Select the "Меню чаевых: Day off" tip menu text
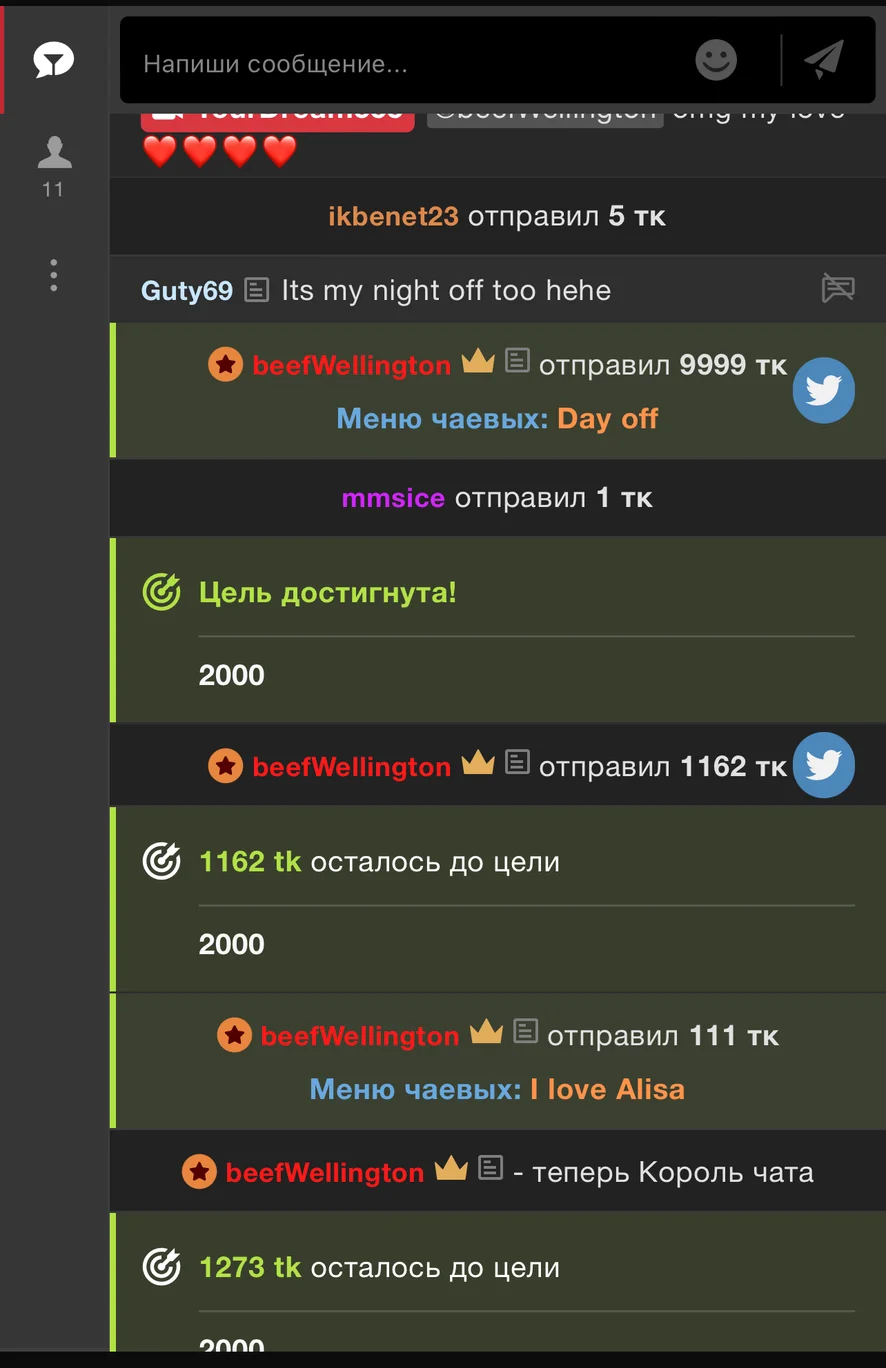Viewport: 886px width, 1368px height. point(497,419)
